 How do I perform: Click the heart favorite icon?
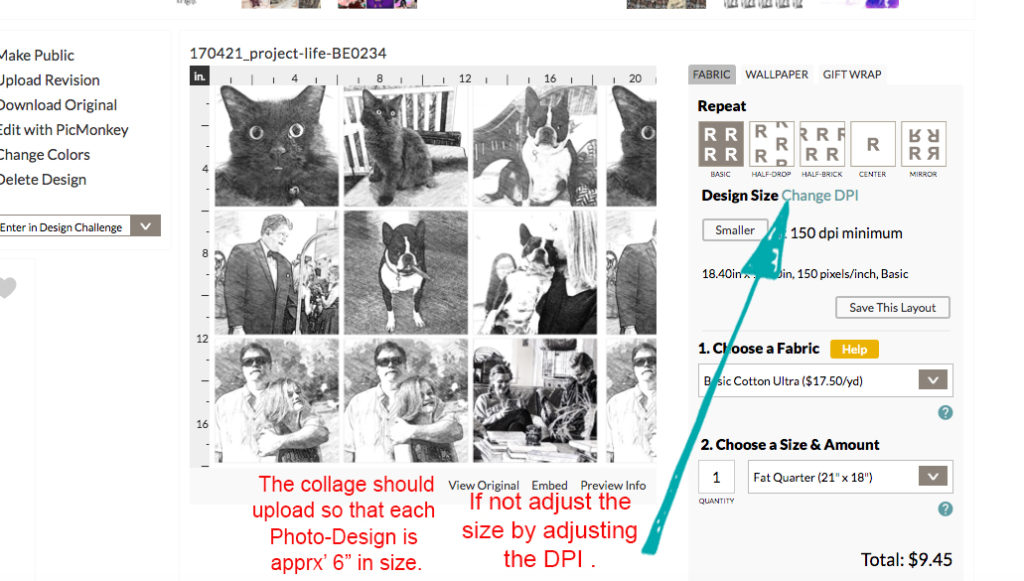(7, 288)
